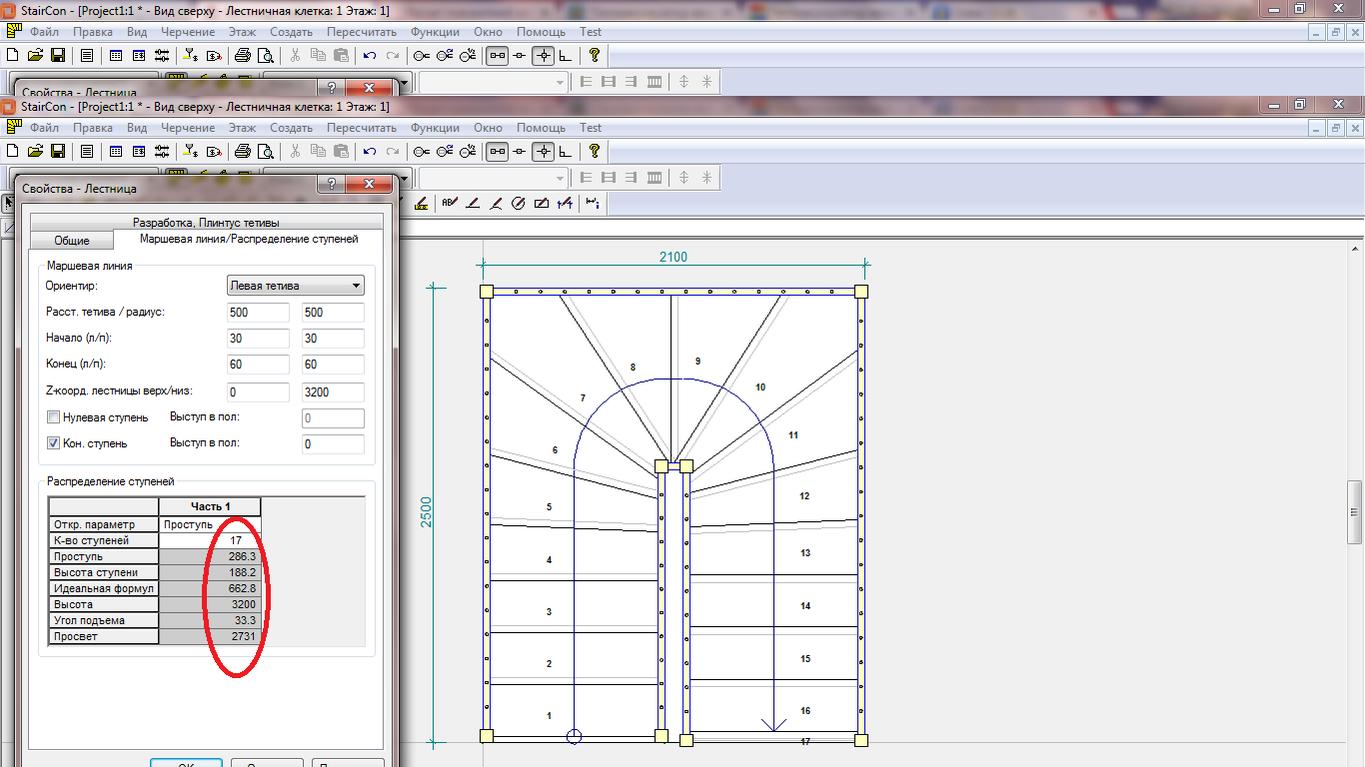The image size is (1365, 767).
Task: Uncheck the Кон. ступень checkbox
Action: (x=54, y=443)
